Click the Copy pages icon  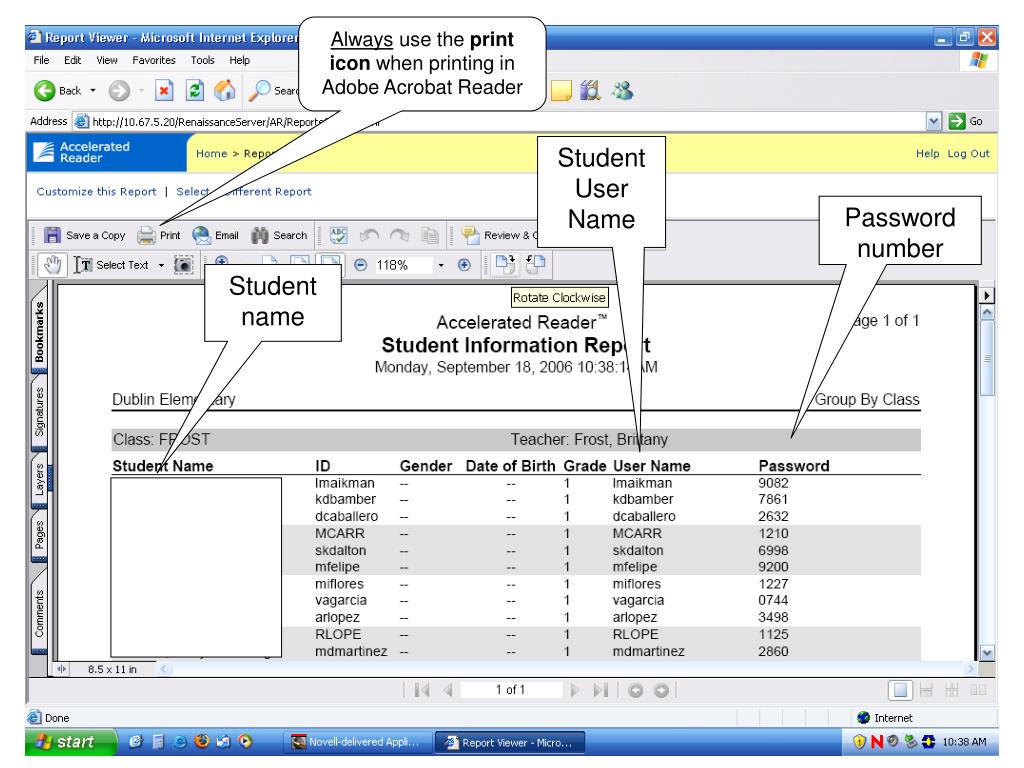pyautogui.click(x=430, y=235)
